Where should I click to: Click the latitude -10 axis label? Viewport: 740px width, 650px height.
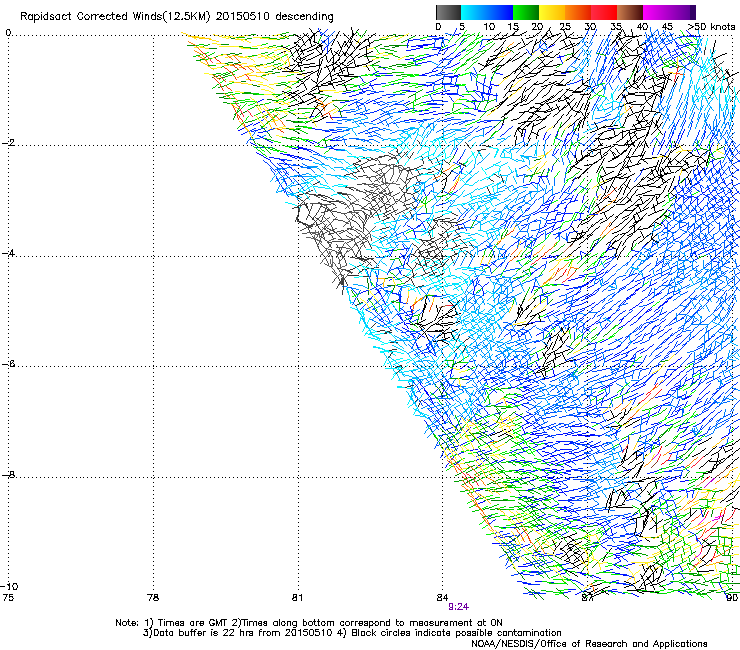pyautogui.click(x=9, y=586)
